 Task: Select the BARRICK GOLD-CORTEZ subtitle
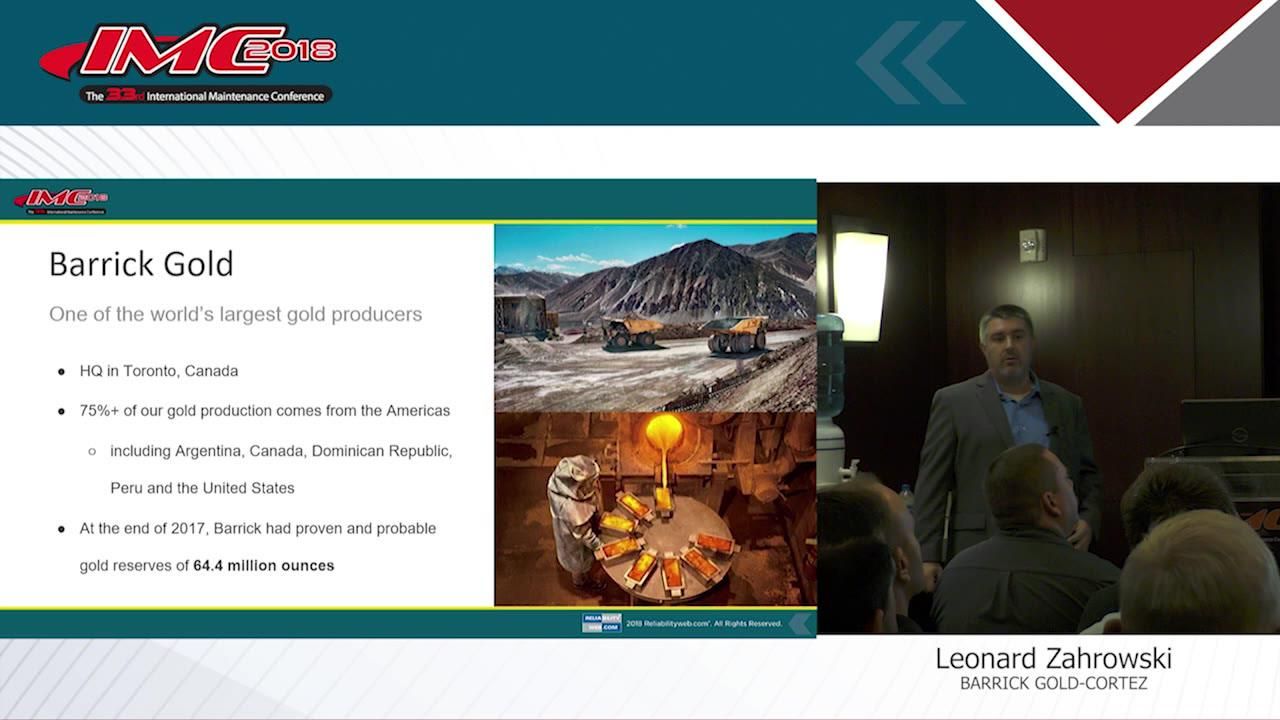(x=1053, y=681)
